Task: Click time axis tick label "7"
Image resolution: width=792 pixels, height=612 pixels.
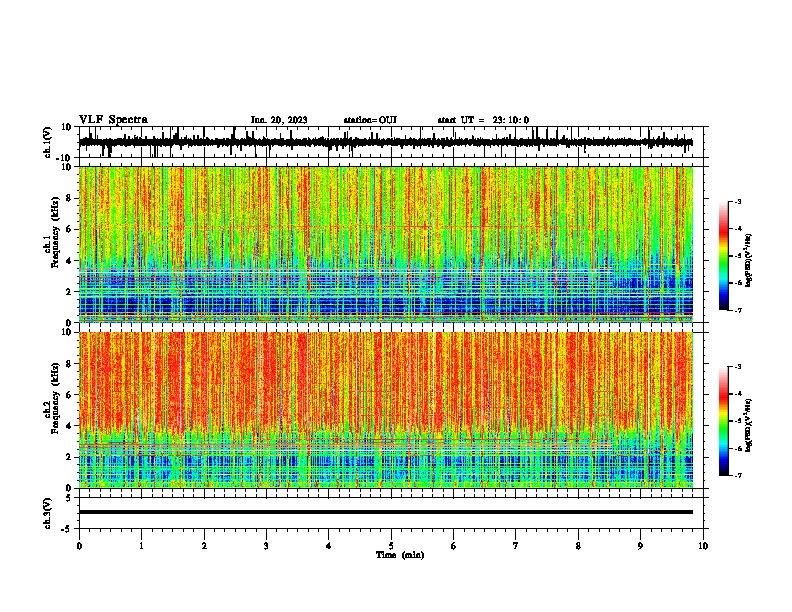Action: [x=516, y=546]
